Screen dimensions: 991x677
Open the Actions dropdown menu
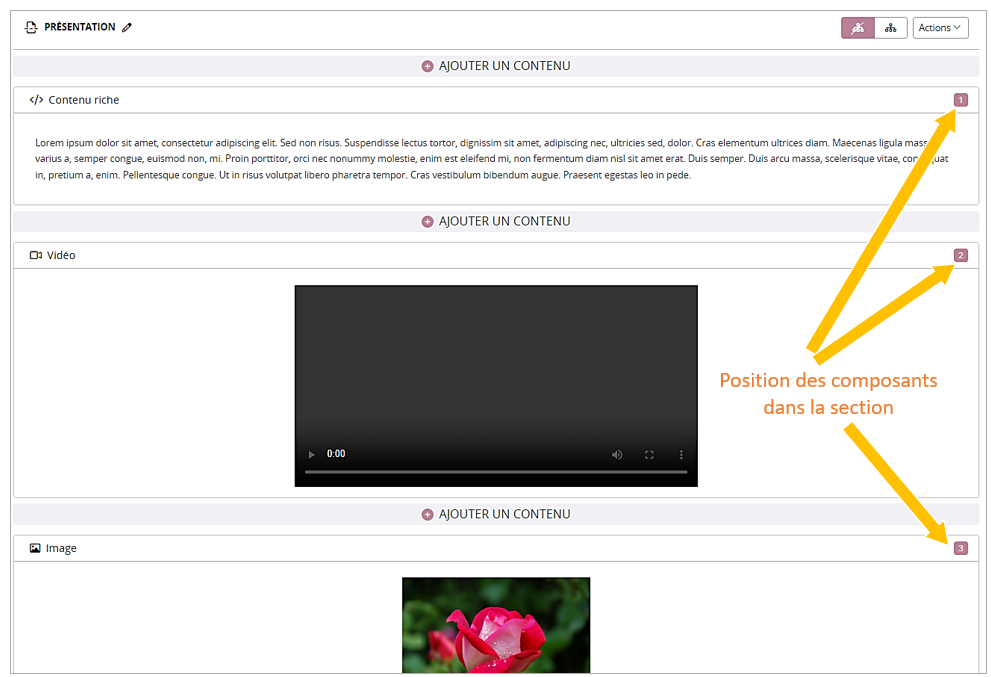(x=940, y=28)
